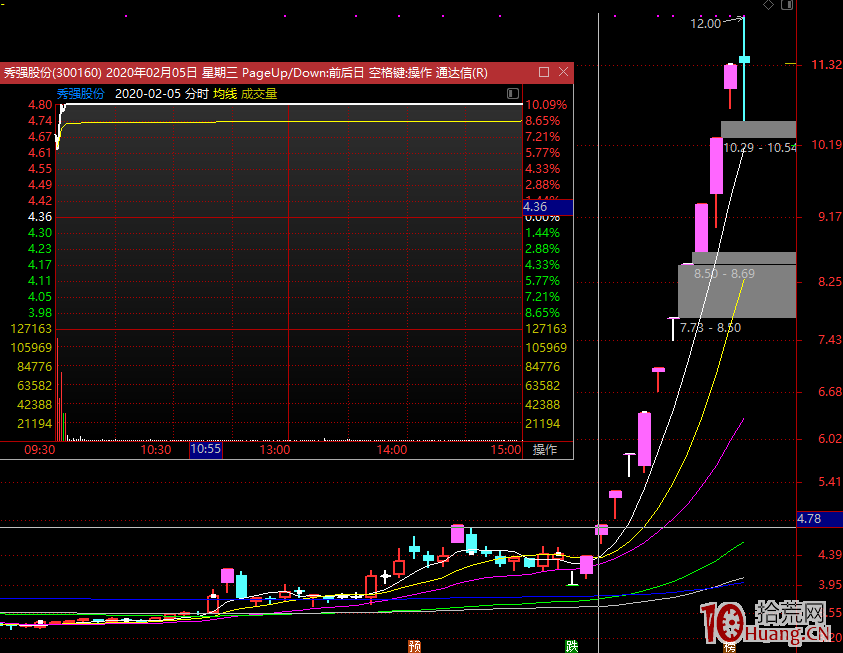Click the panel layout icon beside the diamond
This screenshot has width=843, height=653.
(786, 5)
